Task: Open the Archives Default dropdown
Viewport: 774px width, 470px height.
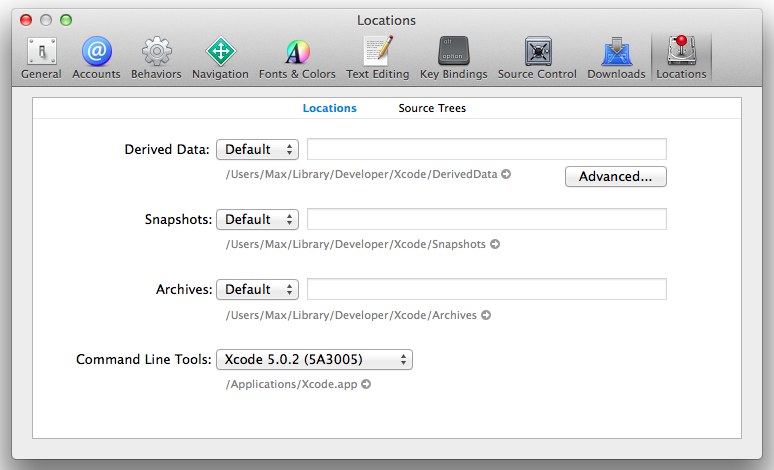Action: [257, 289]
